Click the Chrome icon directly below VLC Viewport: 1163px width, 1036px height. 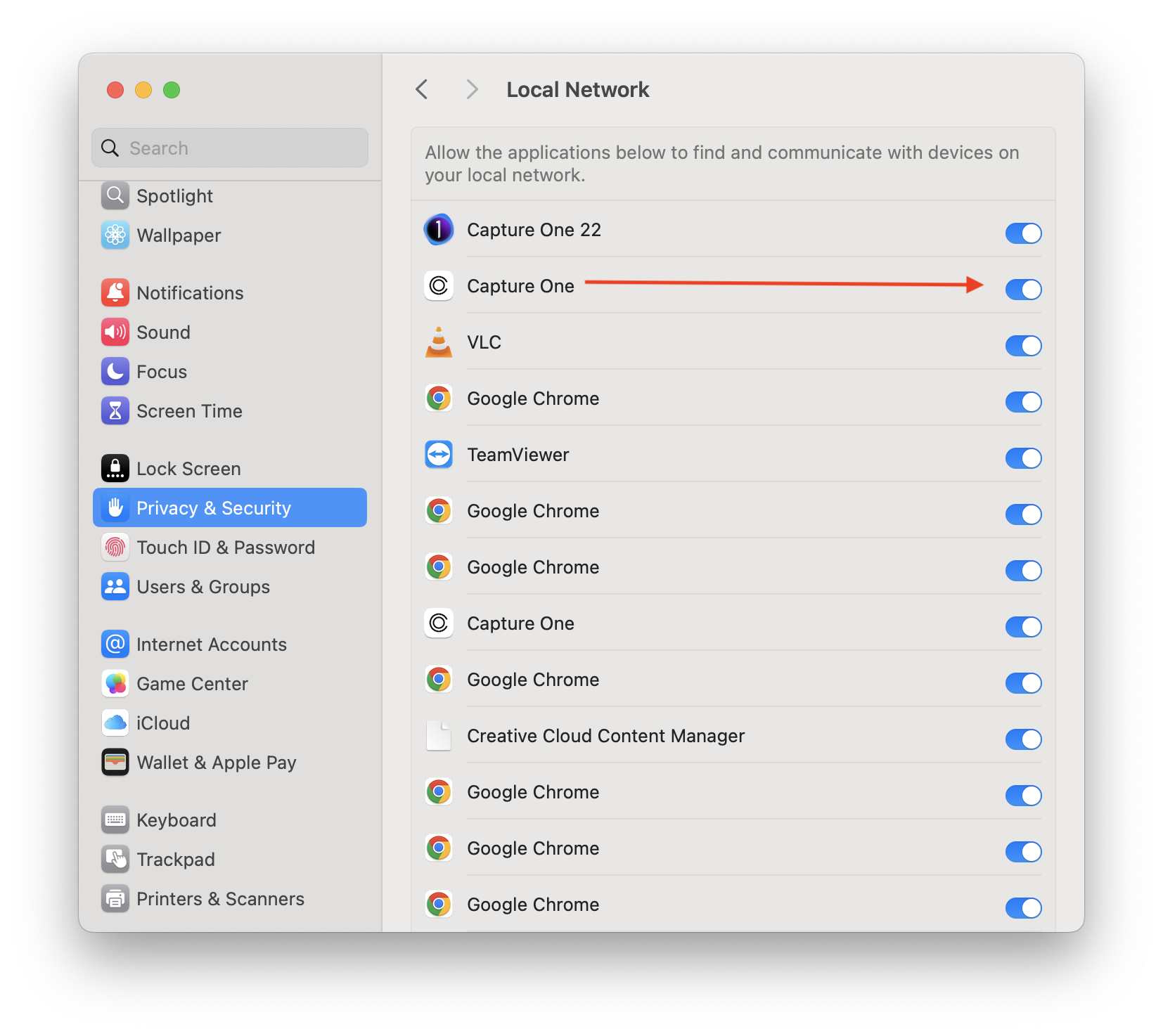point(439,398)
